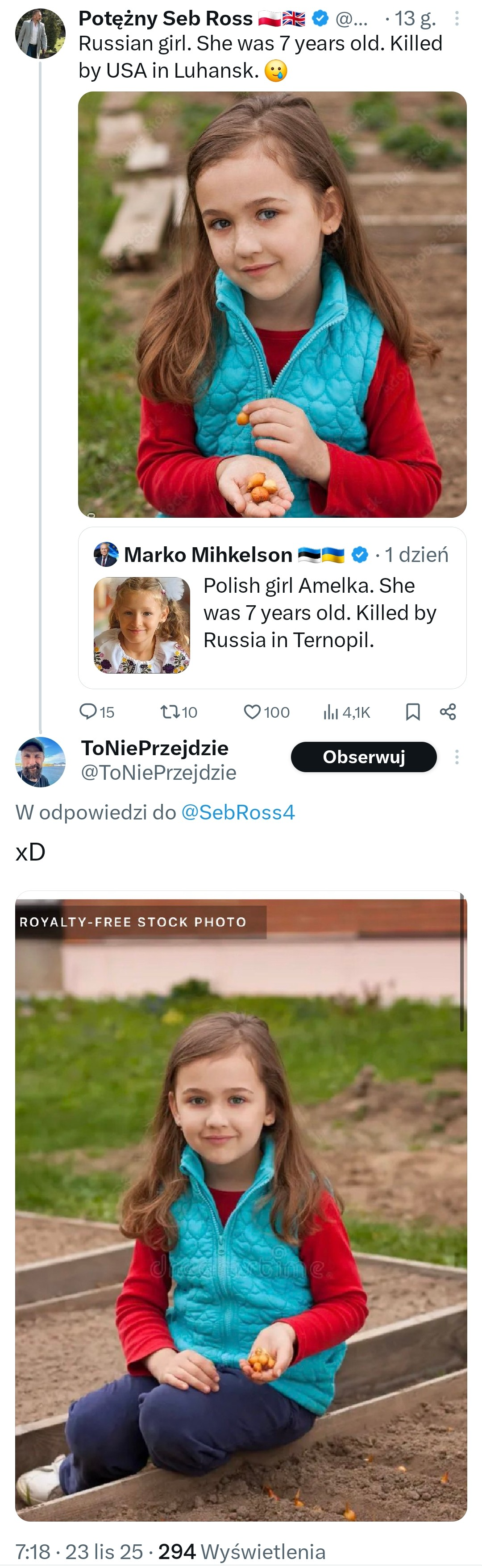Open the @SebRoss4 mention link
The height and width of the screenshot is (1568, 482).
click(238, 812)
